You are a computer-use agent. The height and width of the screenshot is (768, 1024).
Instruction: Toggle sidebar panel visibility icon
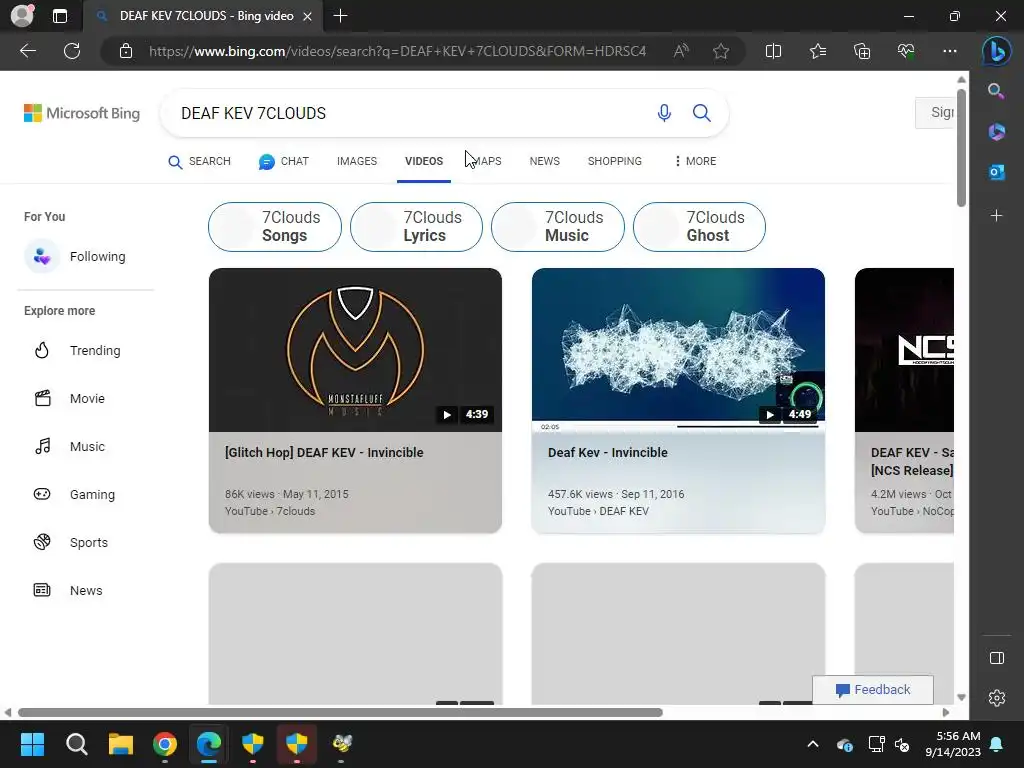tap(997, 658)
